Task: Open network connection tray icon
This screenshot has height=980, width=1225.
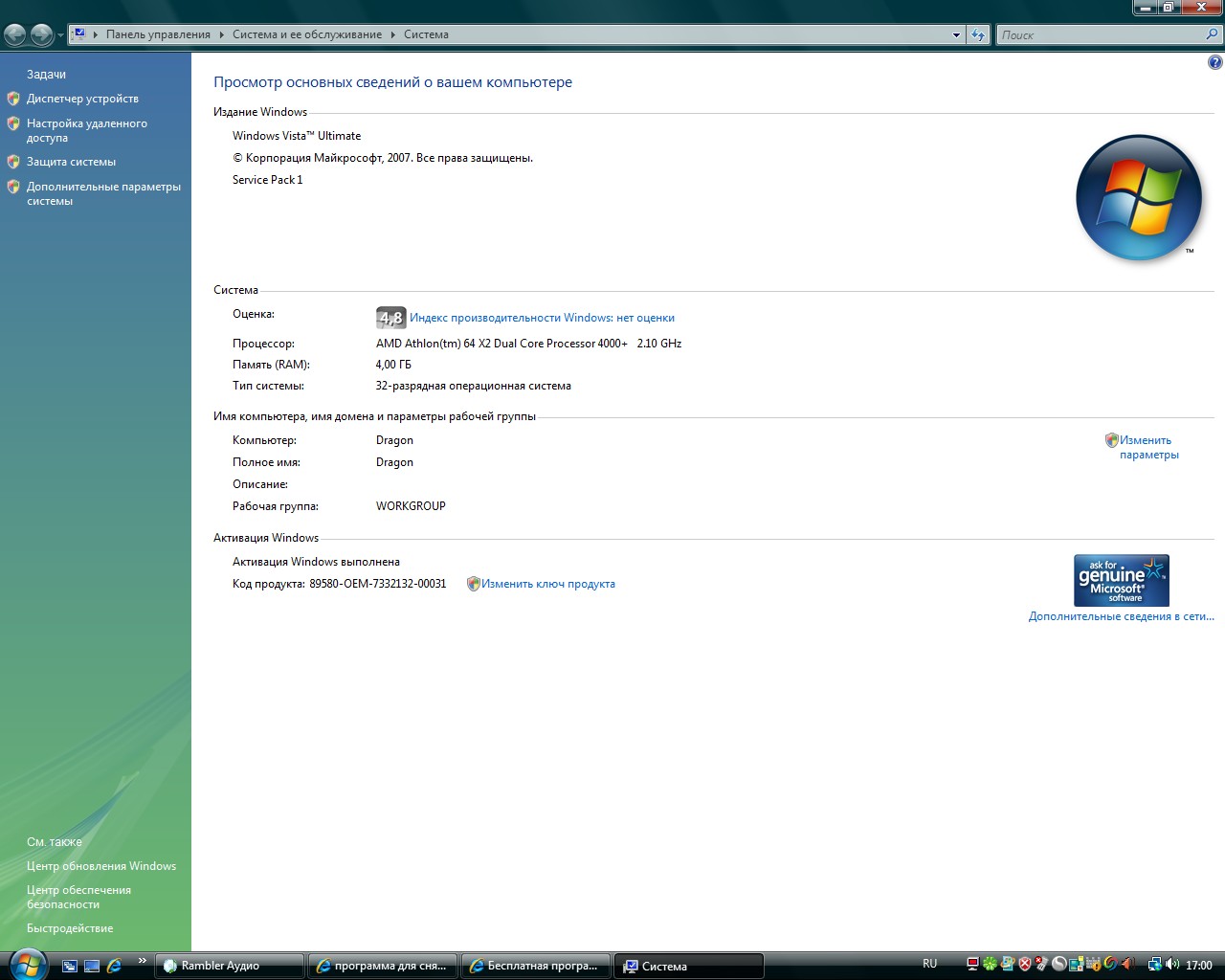Action: [1154, 965]
